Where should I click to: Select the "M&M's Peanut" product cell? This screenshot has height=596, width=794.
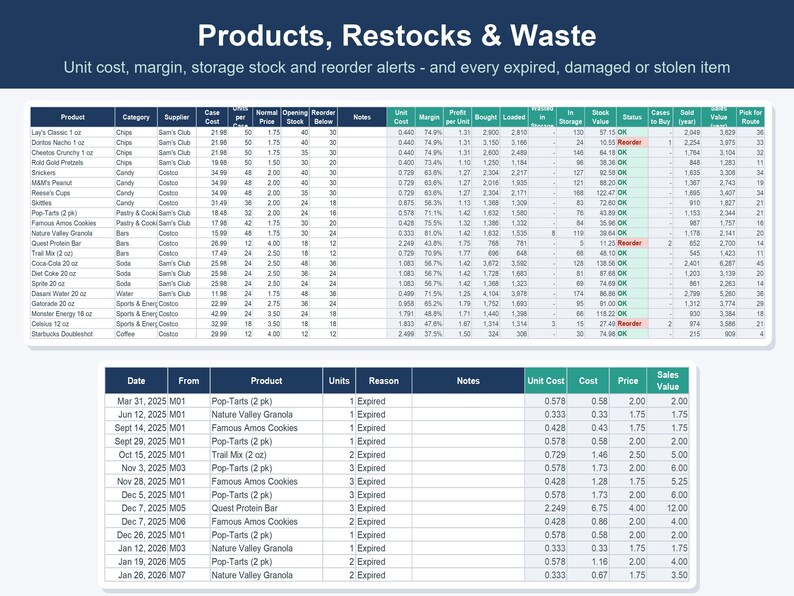pyautogui.click(x=72, y=183)
